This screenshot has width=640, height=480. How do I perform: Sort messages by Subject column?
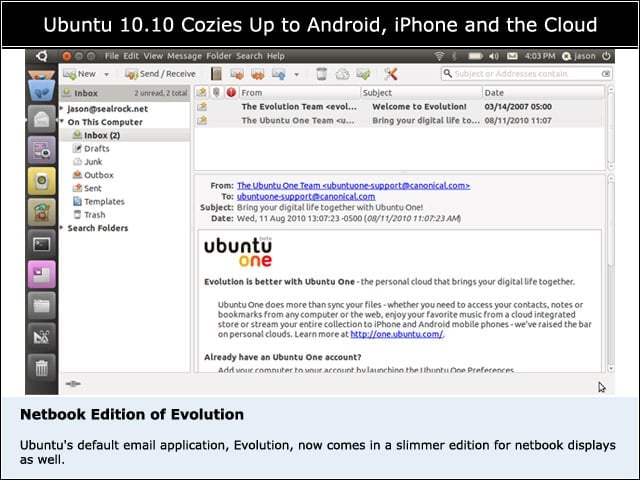(x=421, y=93)
